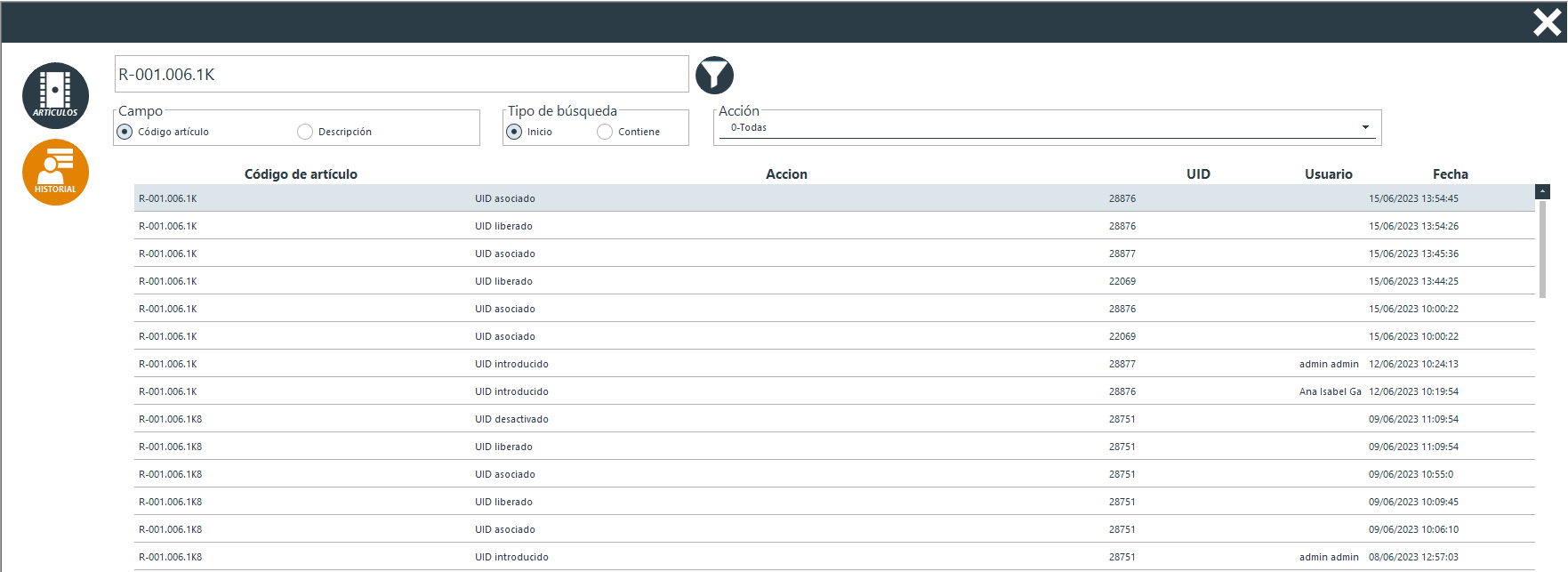This screenshot has height=572, width=1568.
Task: Click the funnel filter icon
Action: click(714, 76)
